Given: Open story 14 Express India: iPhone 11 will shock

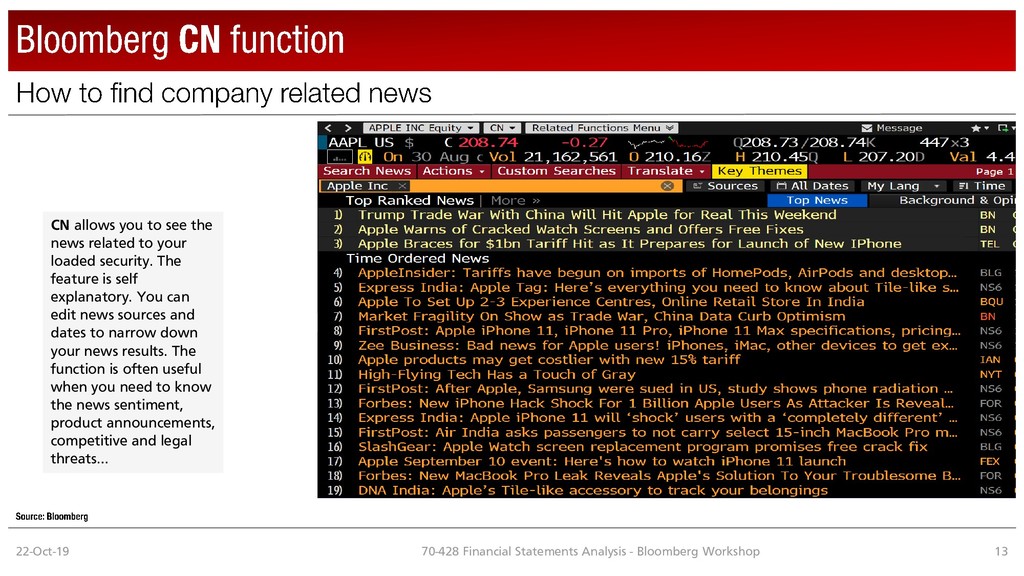Looking at the screenshot, I should pos(658,418).
